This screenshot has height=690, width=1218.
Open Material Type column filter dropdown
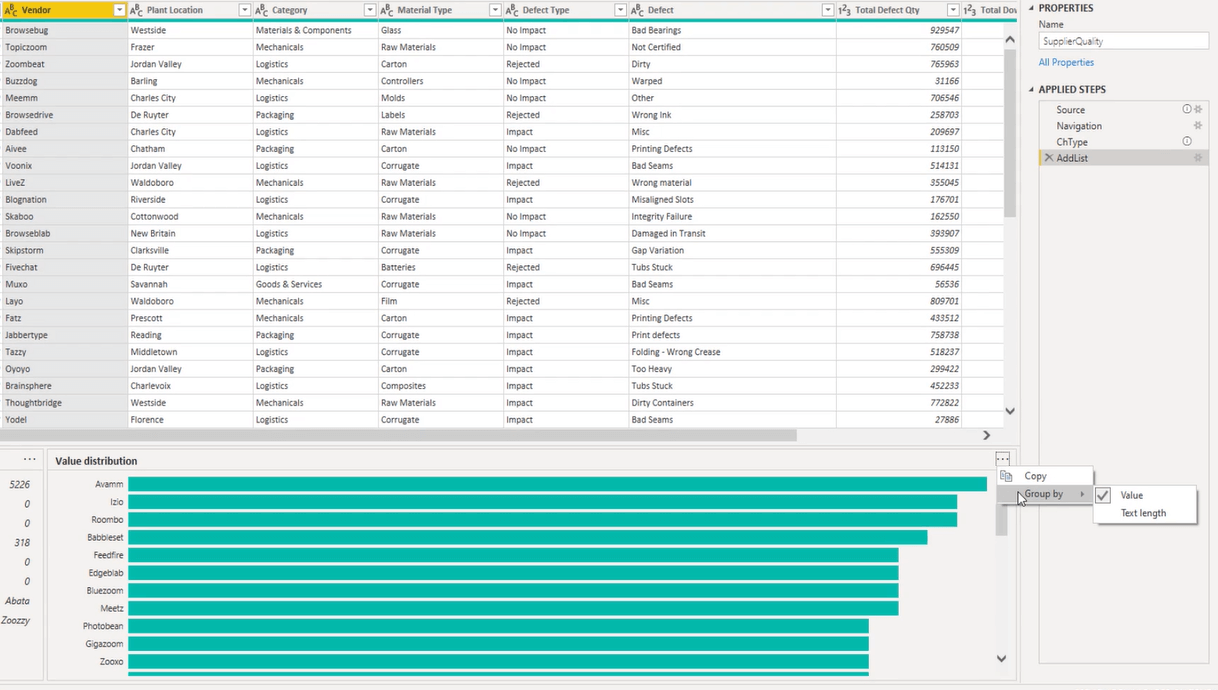[494, 10]
